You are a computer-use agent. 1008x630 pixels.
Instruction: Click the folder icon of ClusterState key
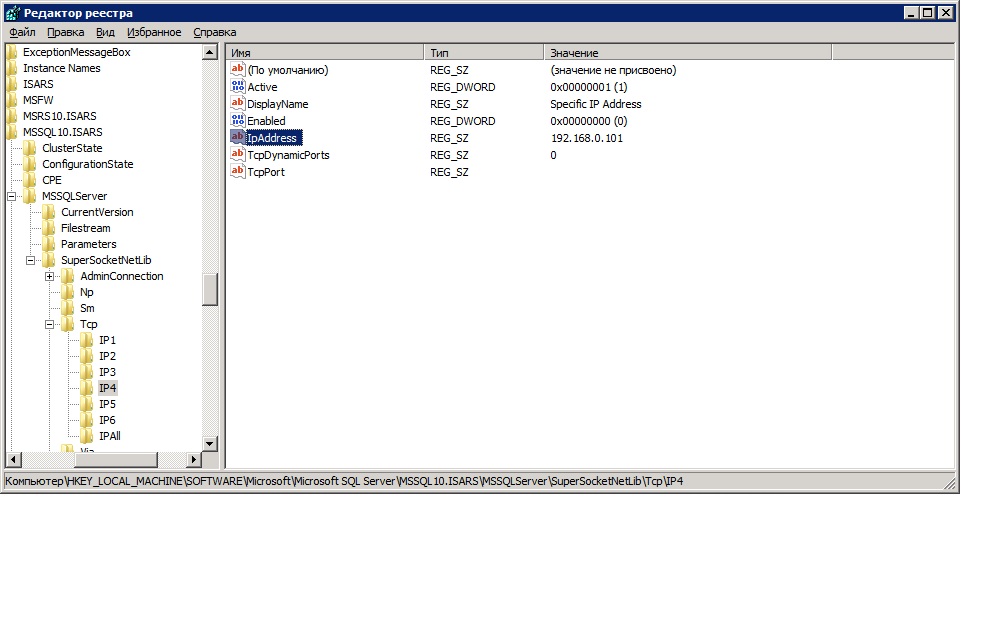[30, 148]
